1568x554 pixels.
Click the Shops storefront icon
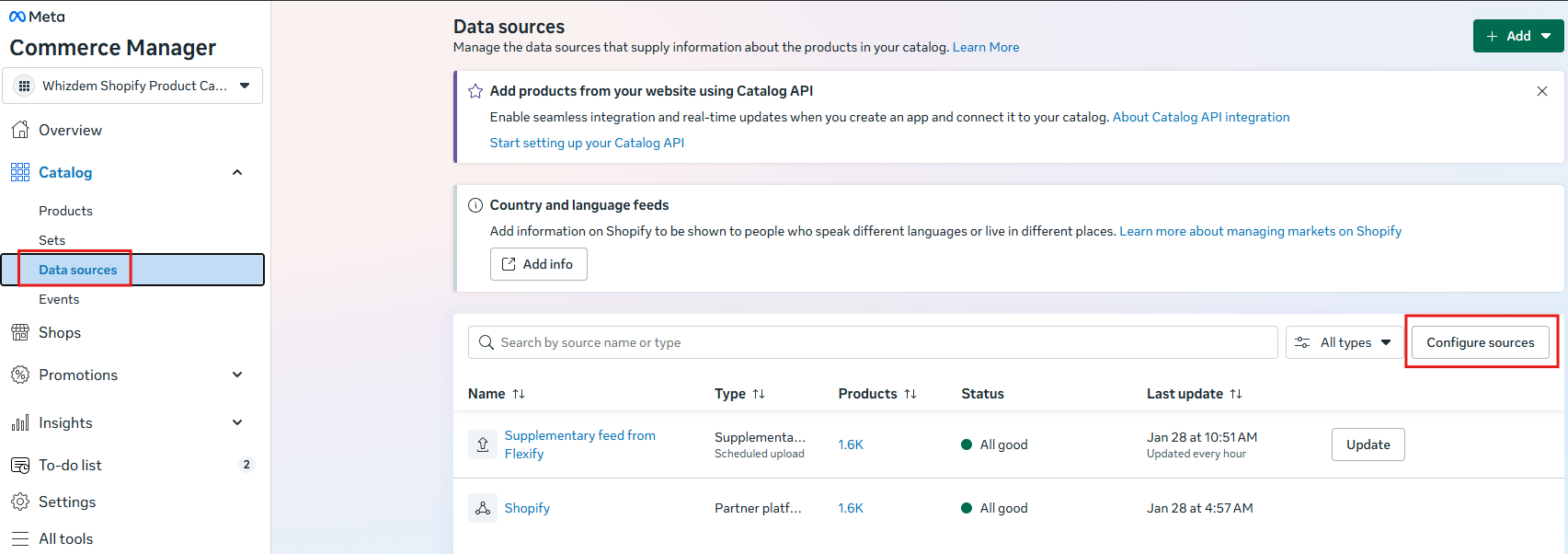click(20, 332)
